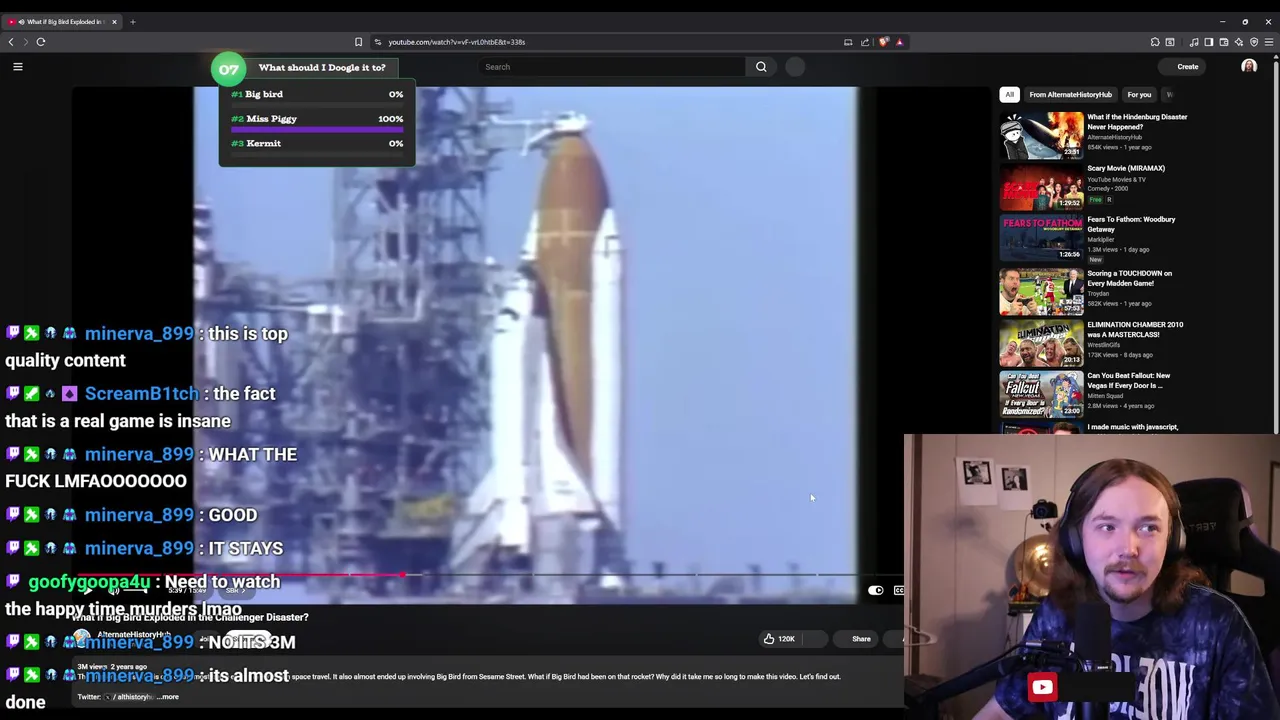Click minerva_899's name in 'this is top quality content'

[139, 334]
